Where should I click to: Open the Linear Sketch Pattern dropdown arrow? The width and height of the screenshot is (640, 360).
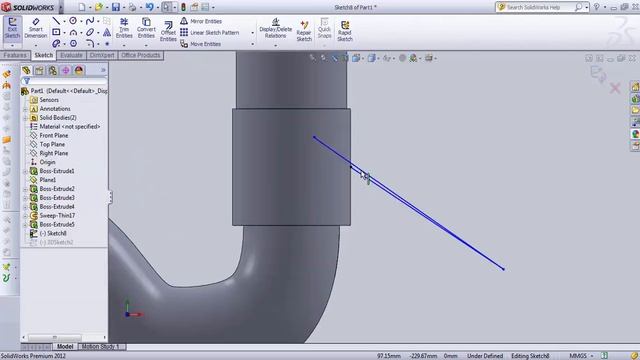[x=253, y=33]
